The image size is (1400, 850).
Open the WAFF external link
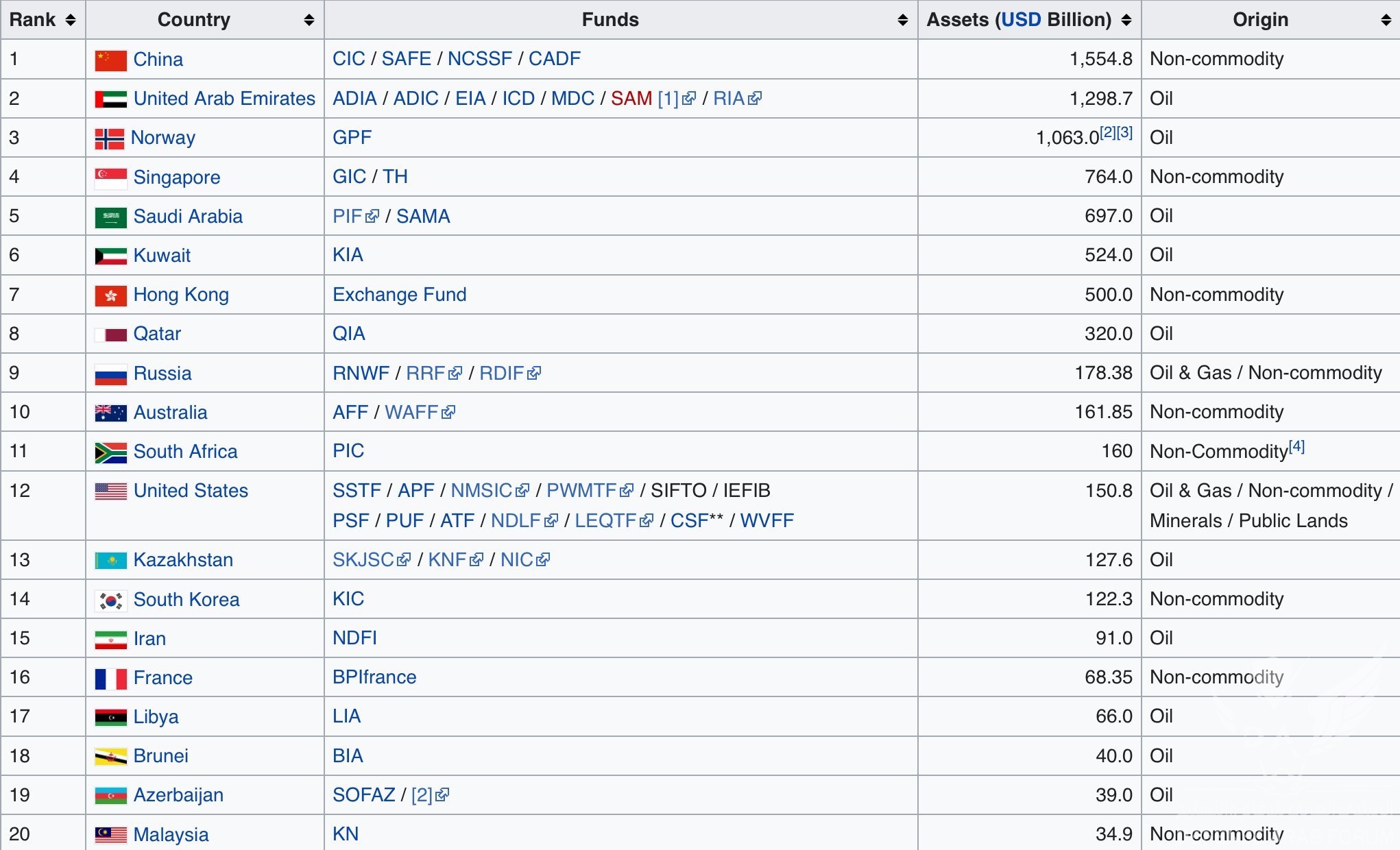click(x=420, y=413)
